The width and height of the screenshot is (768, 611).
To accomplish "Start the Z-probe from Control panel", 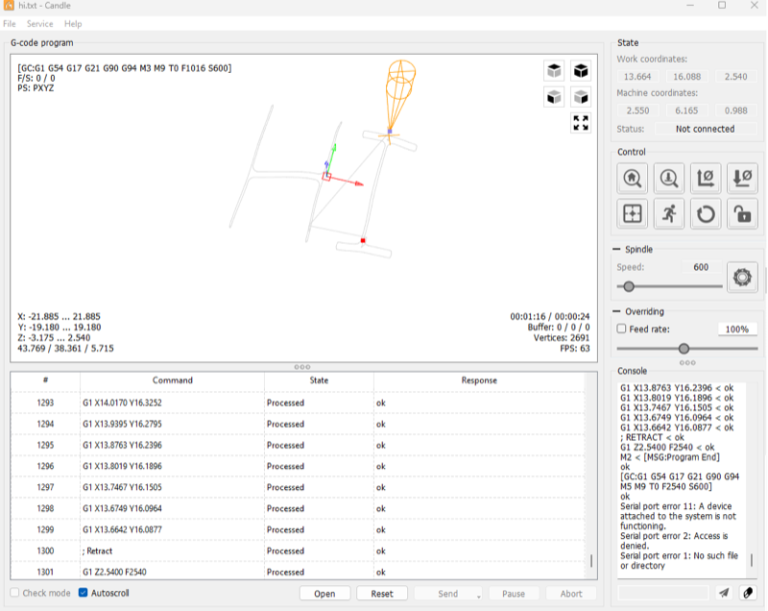I will (x=668, y=179).
